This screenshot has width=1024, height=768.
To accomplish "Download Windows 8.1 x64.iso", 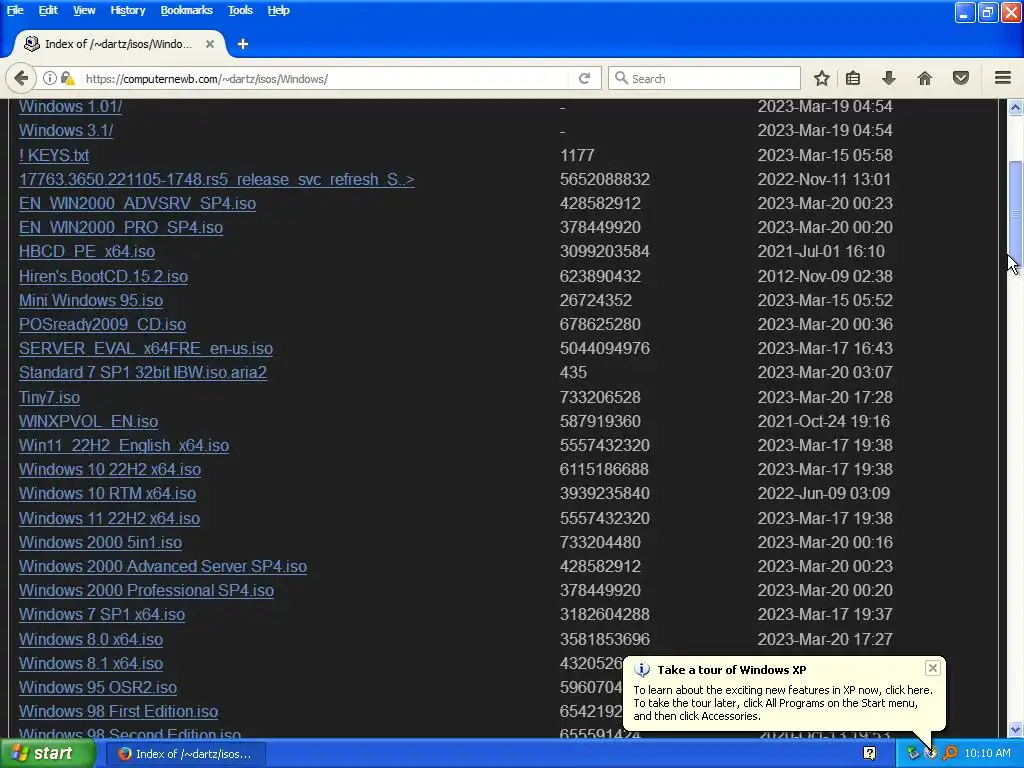I will (x=91, y=664).
